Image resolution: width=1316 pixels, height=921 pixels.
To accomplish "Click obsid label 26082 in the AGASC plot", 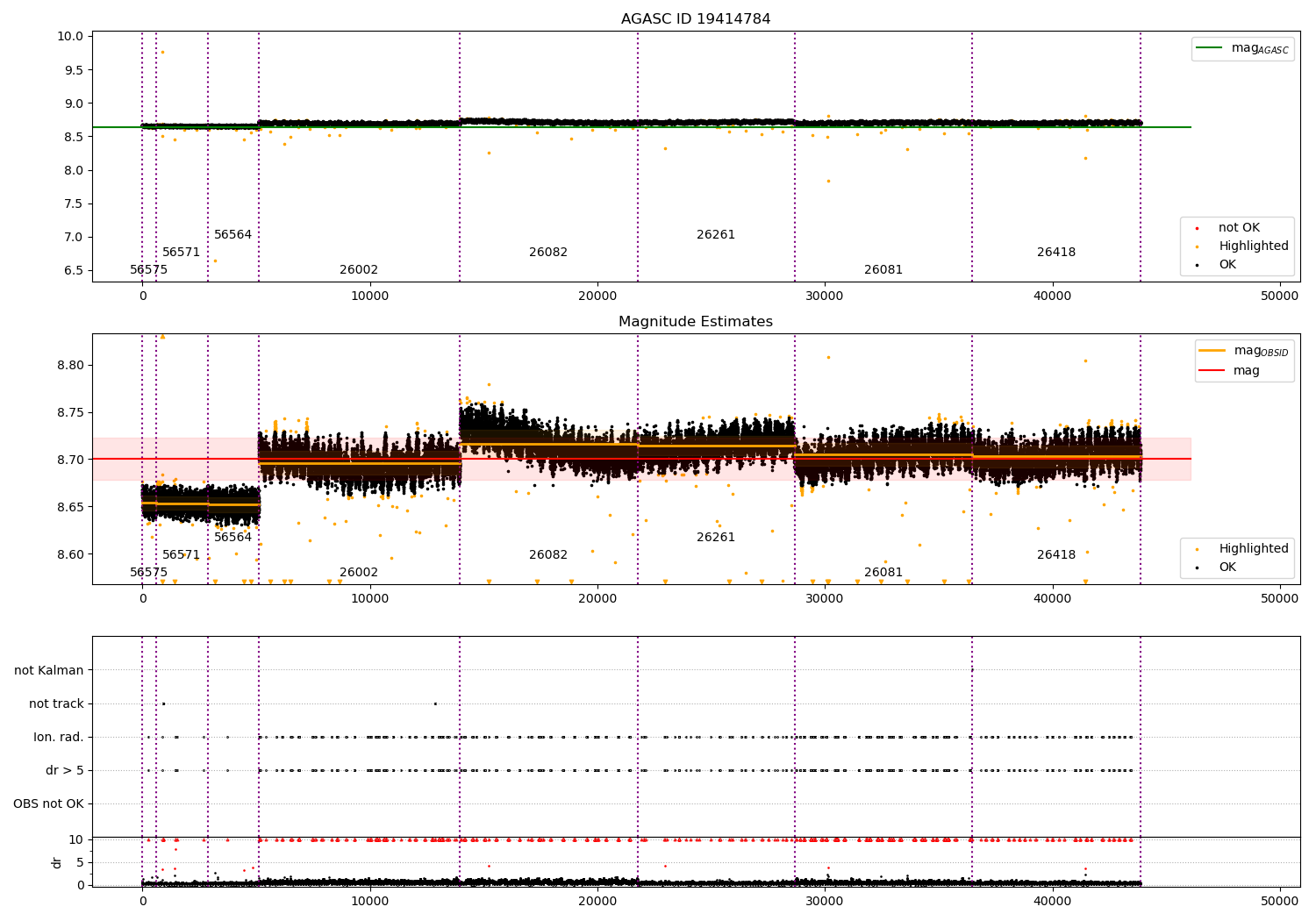I will pos(548,253).
